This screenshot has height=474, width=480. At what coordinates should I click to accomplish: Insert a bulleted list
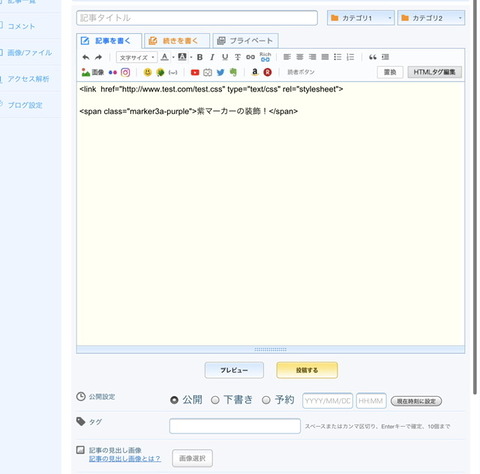point(338,57)
